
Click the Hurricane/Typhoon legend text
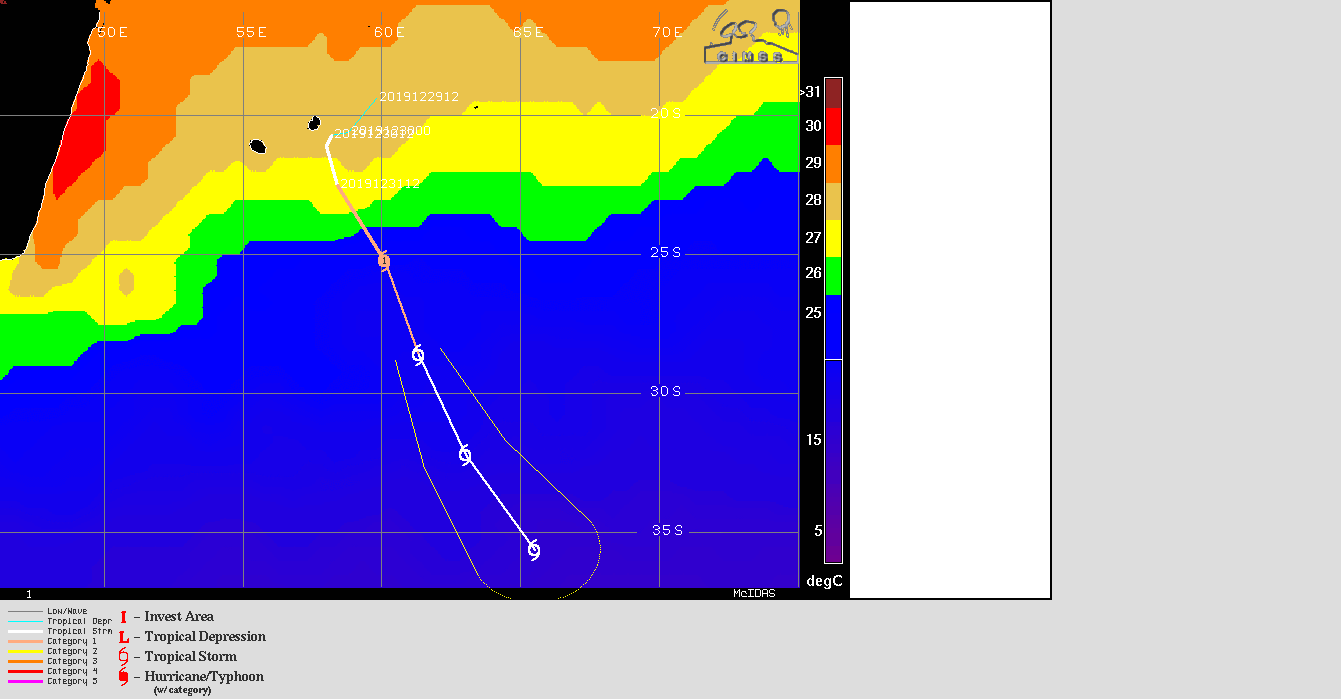point(204,677)
